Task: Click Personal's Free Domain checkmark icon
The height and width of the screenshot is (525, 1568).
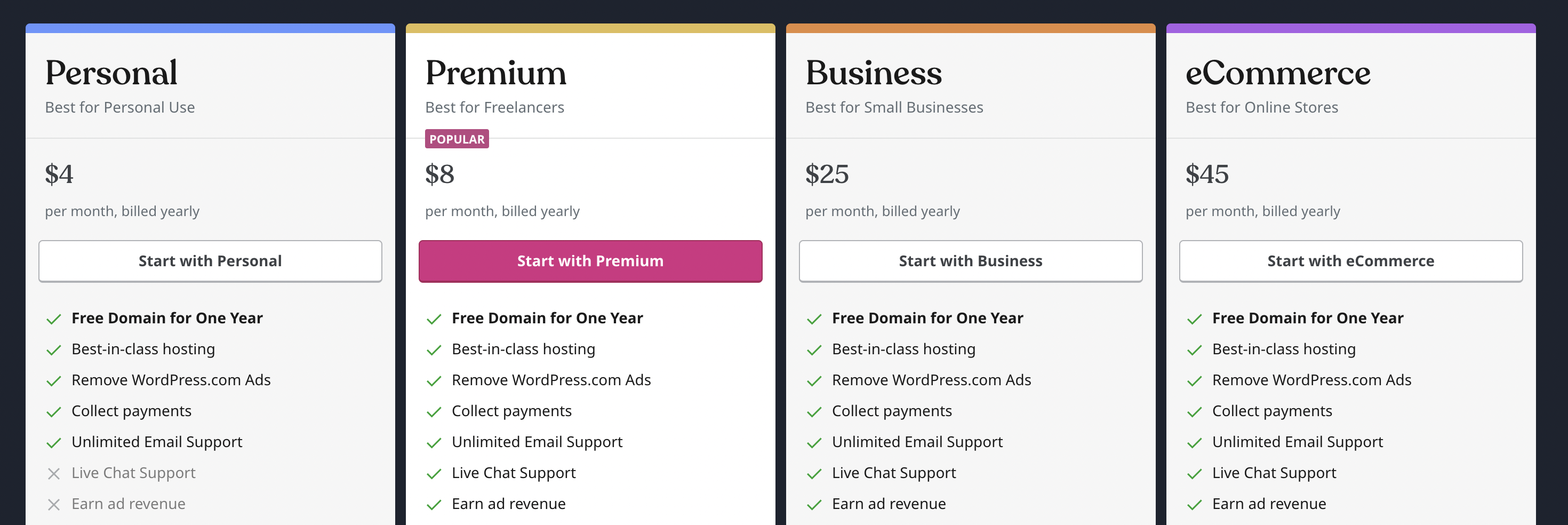Action: pos(53,319)
